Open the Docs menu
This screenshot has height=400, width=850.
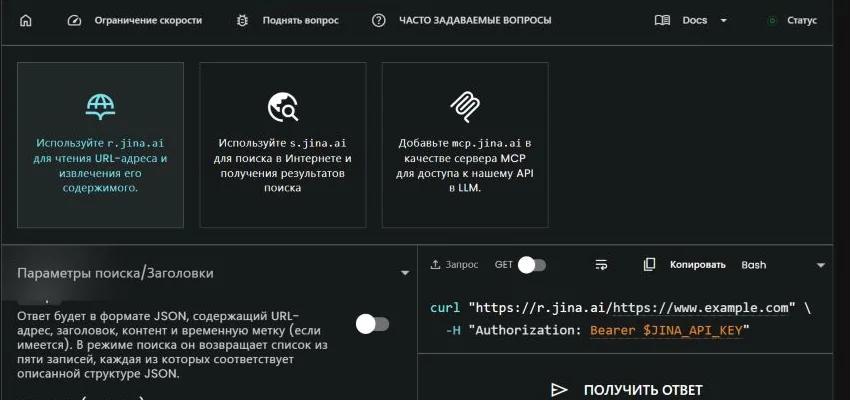click(694, 21)
